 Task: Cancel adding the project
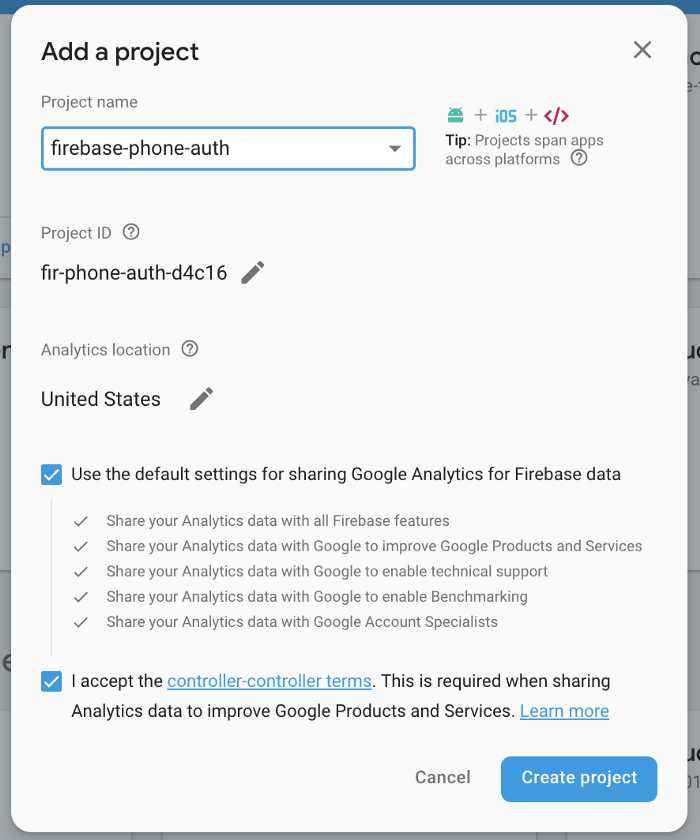(442, 777)
